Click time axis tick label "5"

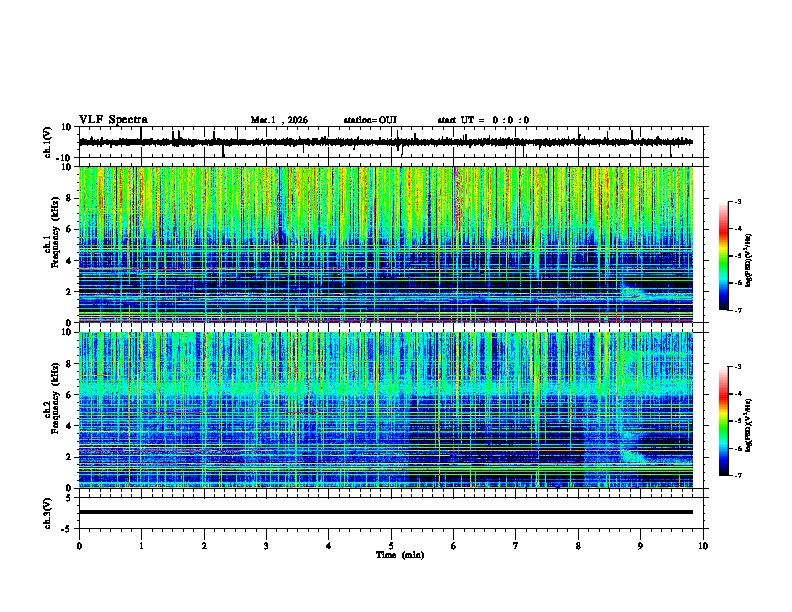(x=391, y=546)
